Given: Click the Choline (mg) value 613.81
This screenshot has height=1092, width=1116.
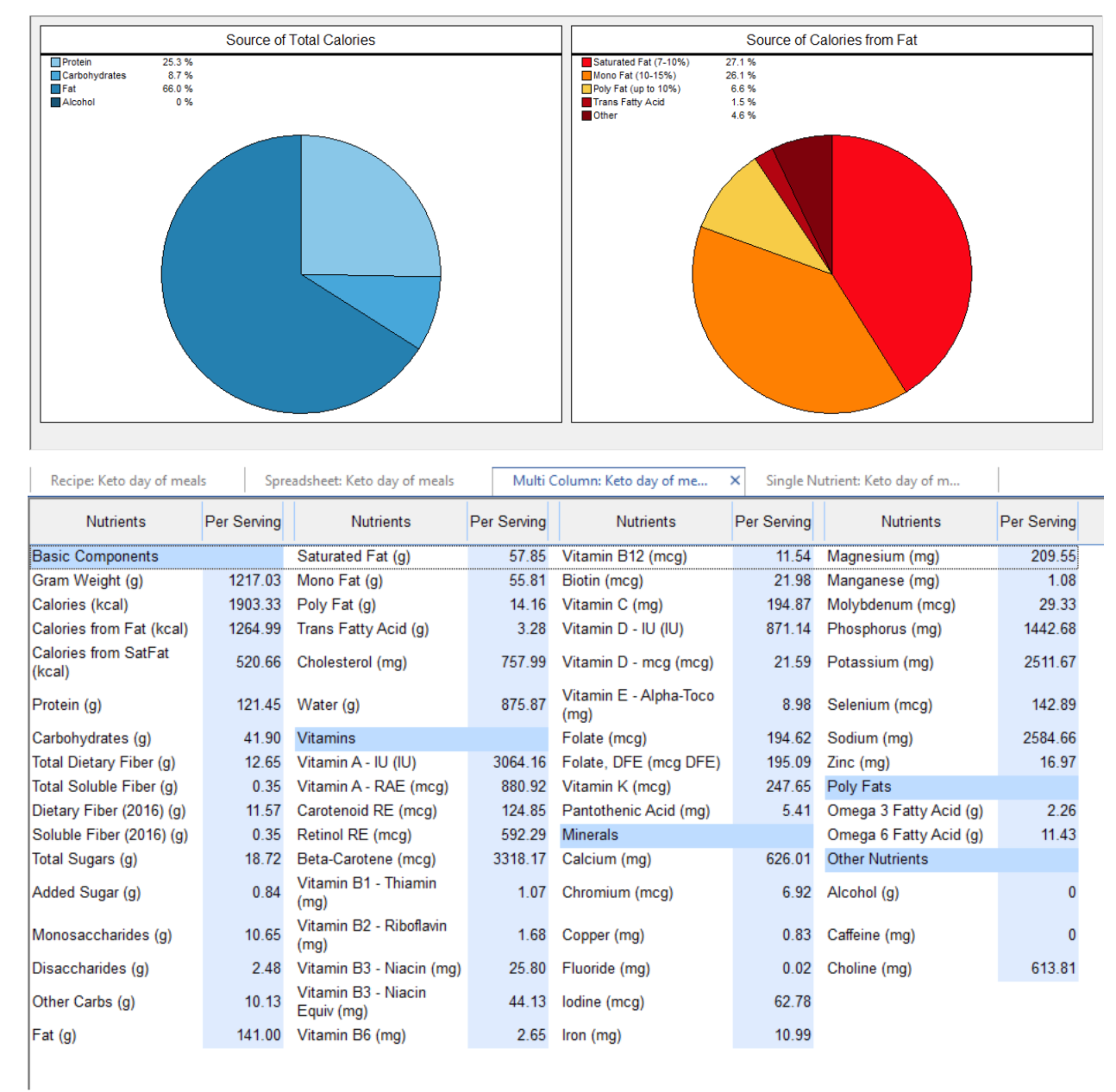Looking at the screenshot, I should tap(1053, 969).
